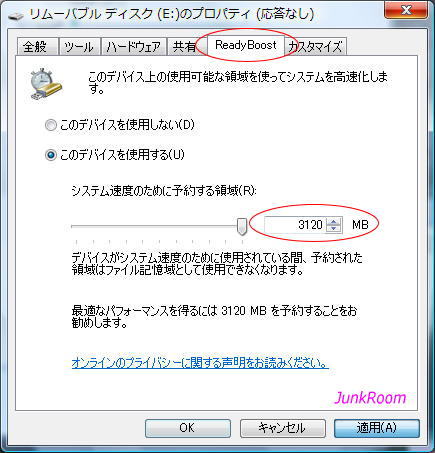
Task: Open the カスタマイズ tab
Action: 316,47
